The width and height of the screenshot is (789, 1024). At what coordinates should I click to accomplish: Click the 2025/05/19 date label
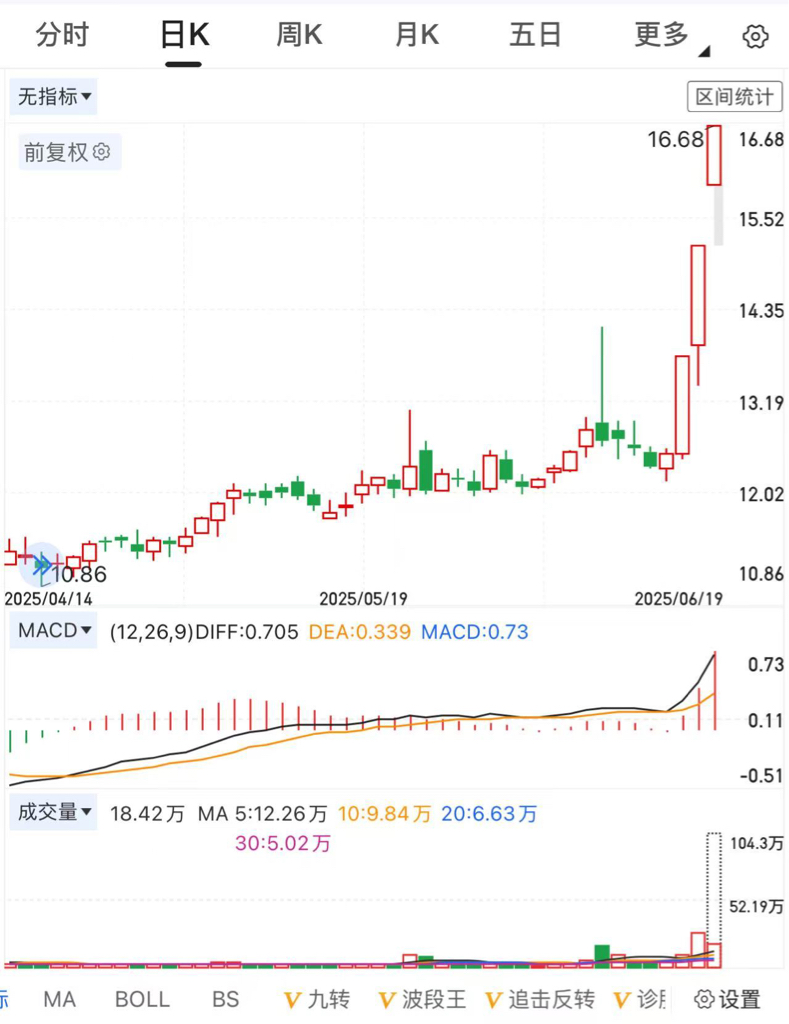(x=363, y=598)
